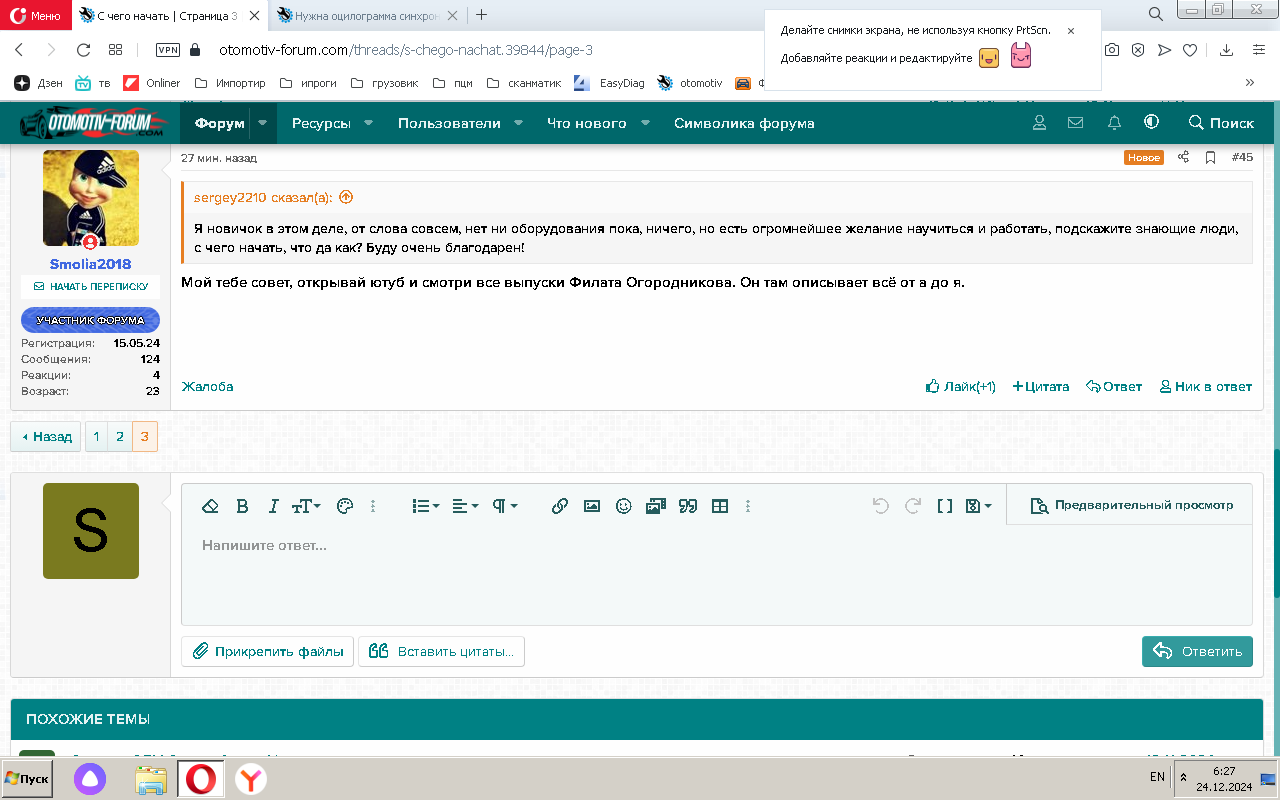1280x800 pixels.
Task: Share post #45 via share icon
Action: (x=1183, y=158)
